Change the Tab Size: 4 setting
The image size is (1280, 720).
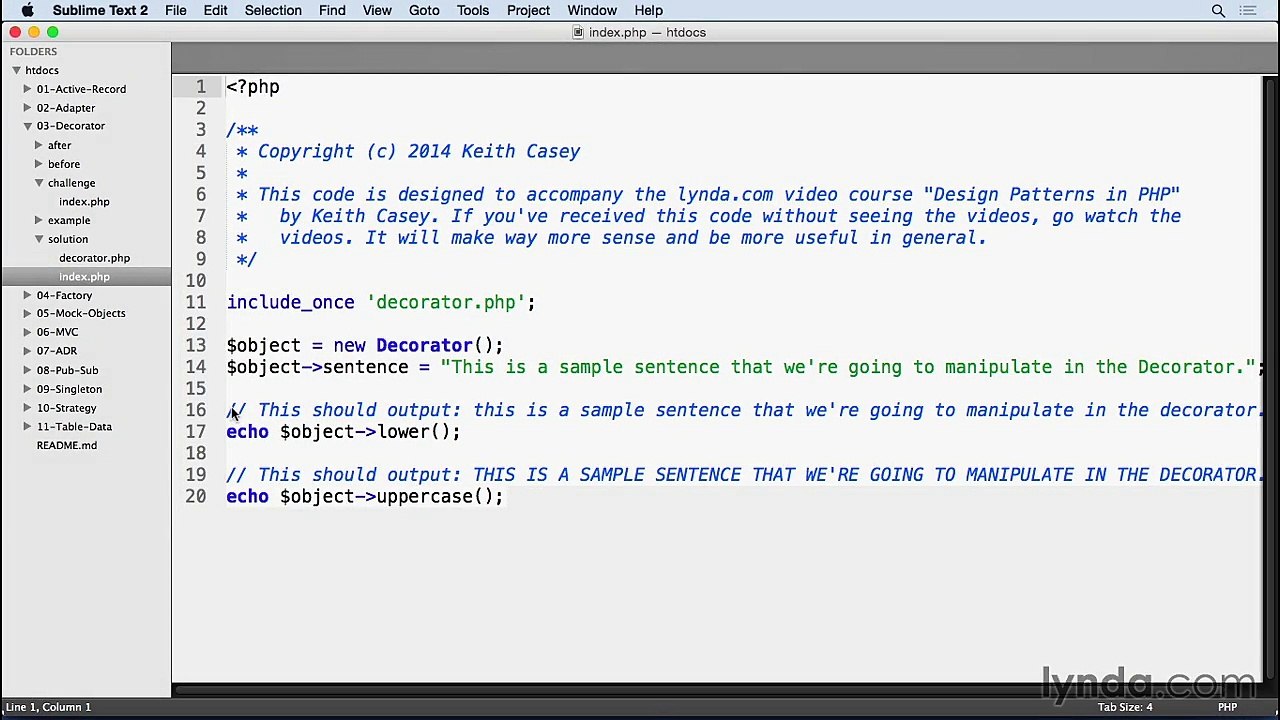(x=1125, y=707)
